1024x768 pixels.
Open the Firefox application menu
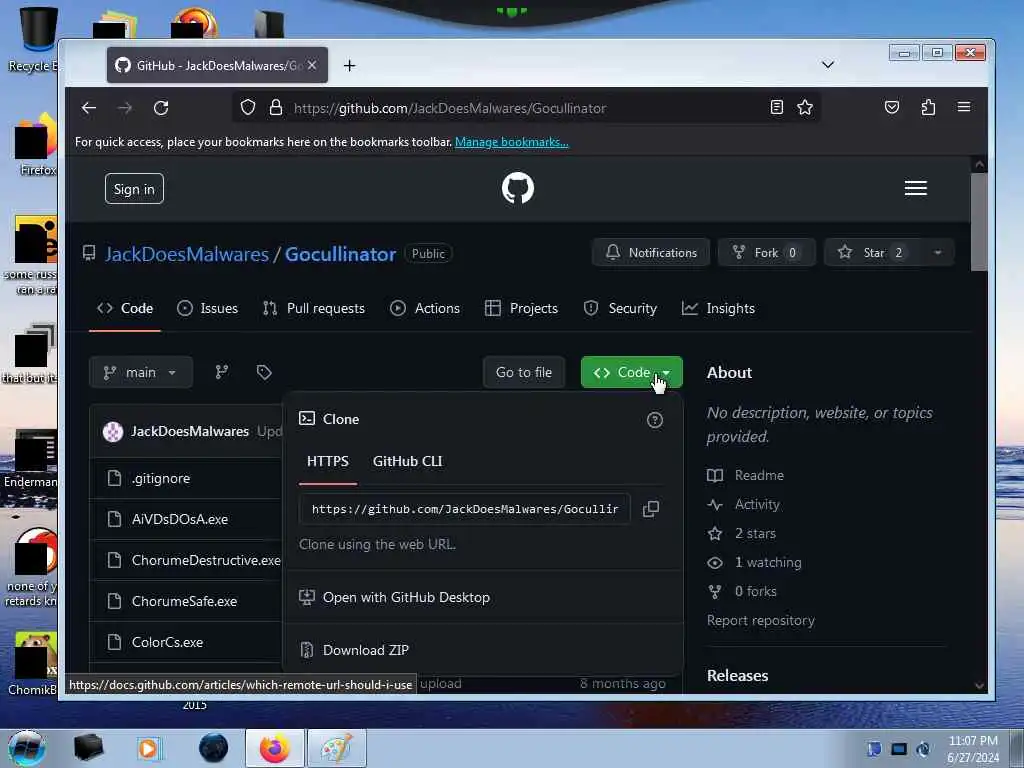(964, 107)
